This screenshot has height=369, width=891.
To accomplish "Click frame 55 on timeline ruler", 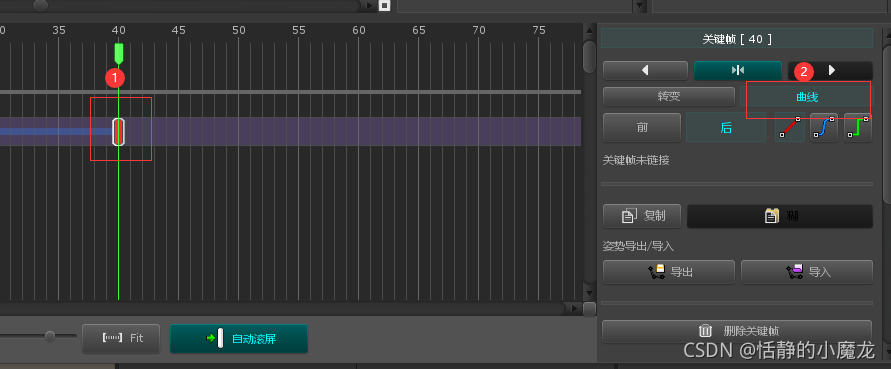I will point(299,30).
